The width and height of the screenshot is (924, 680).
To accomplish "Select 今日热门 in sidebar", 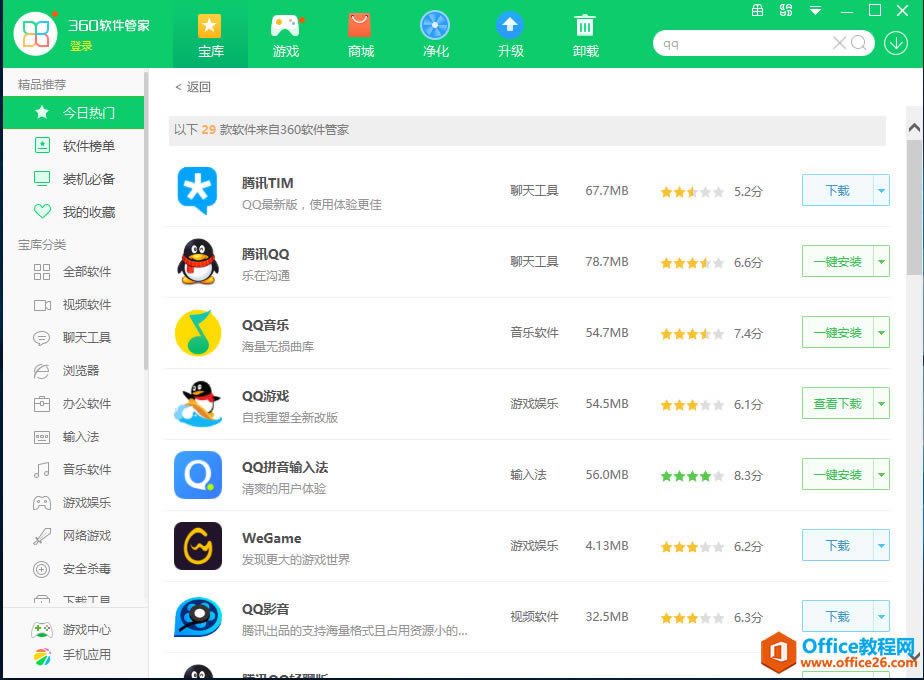I will point(74,112).
